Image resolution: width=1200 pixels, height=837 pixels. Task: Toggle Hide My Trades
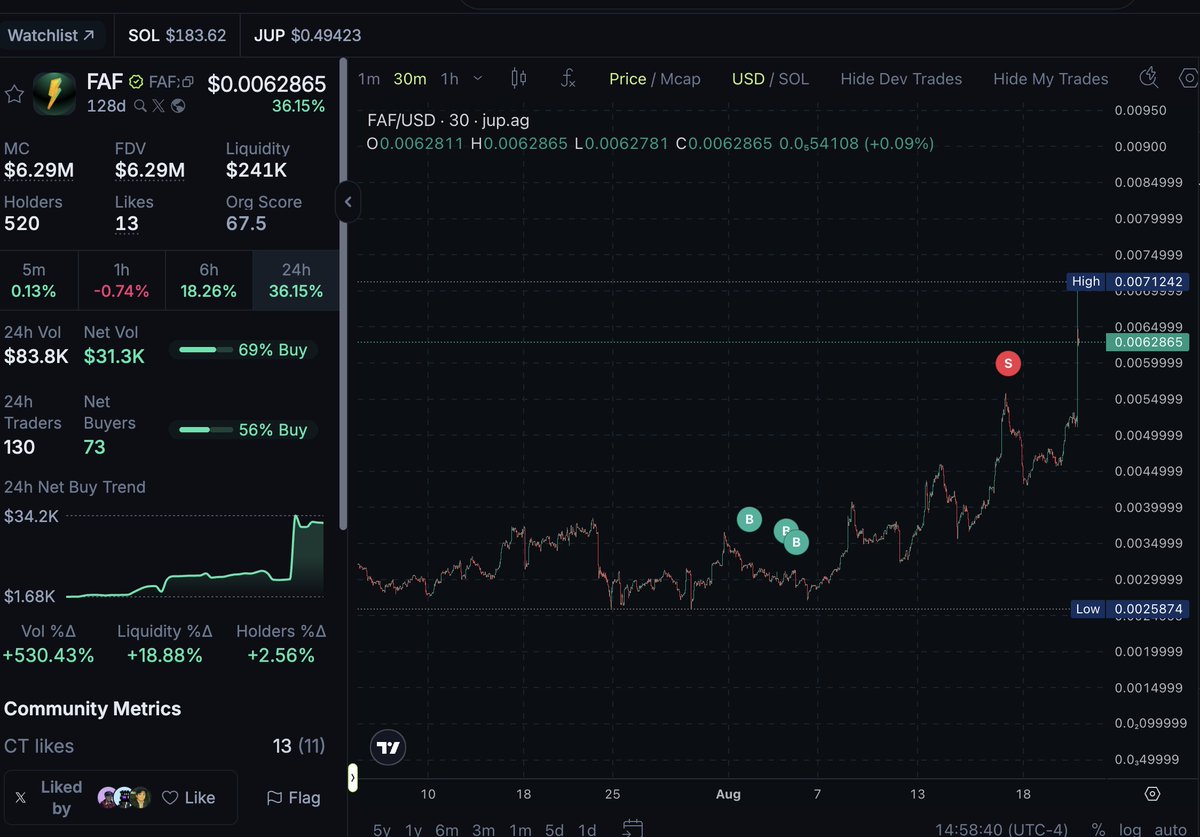(x=1050, y=79)
